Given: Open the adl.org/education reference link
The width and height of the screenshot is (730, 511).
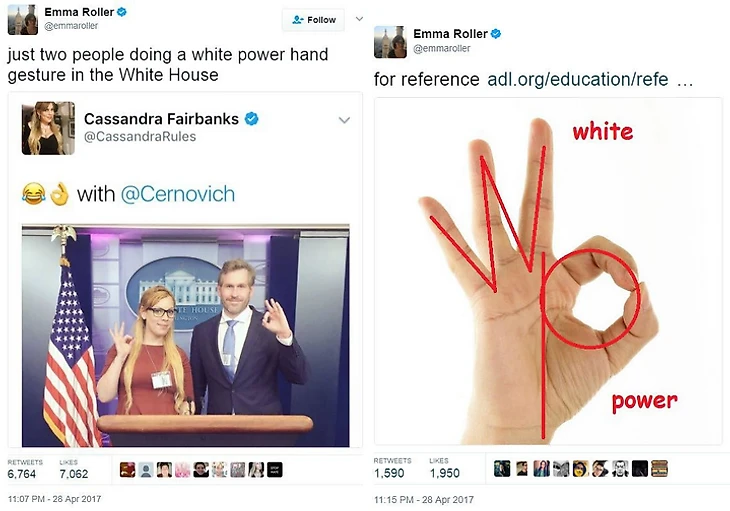Looking at the screenshot, I should 578,80.
